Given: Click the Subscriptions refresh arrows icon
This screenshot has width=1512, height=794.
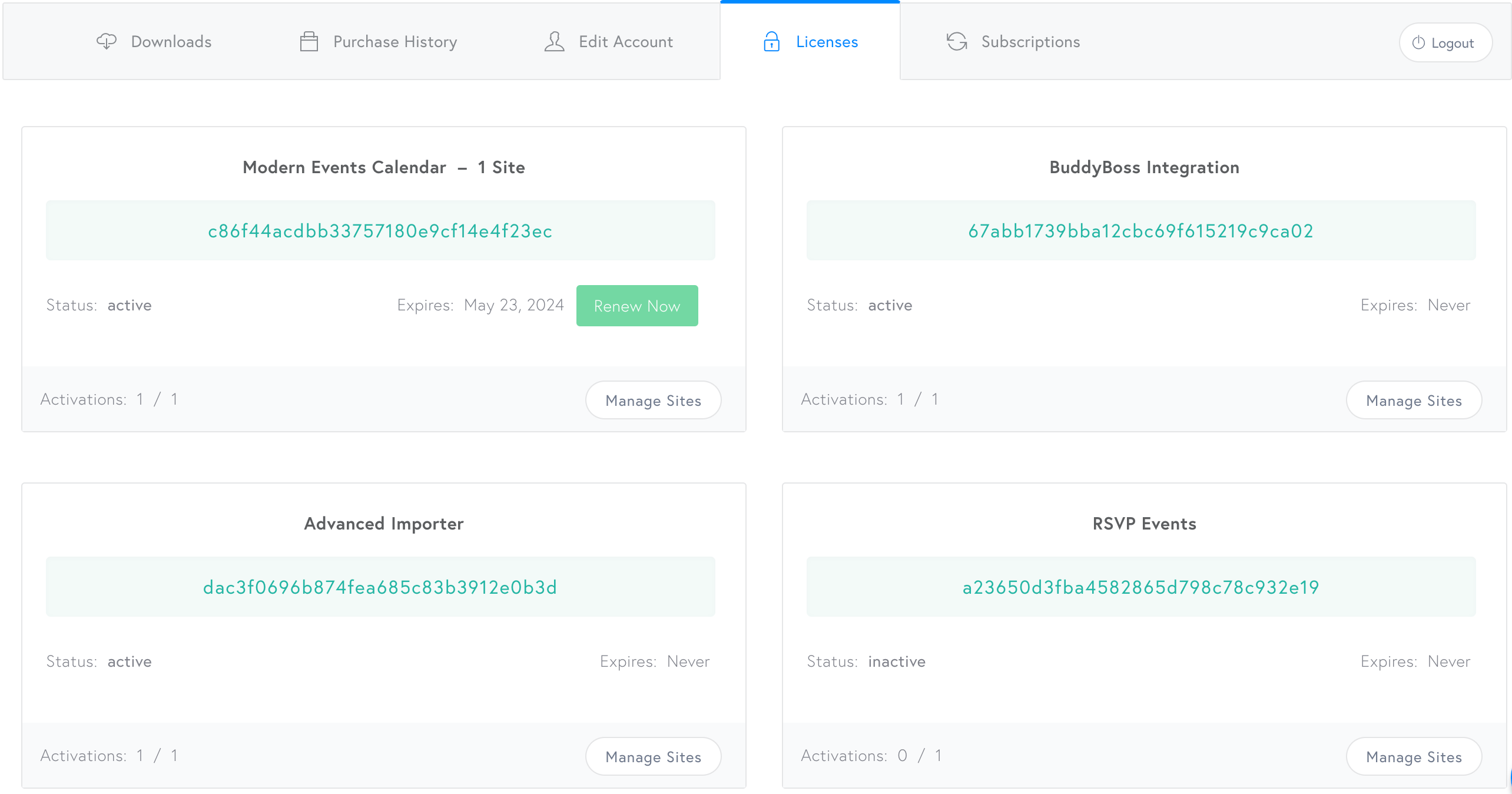Looking at the screenshot, I should [956, 41].
